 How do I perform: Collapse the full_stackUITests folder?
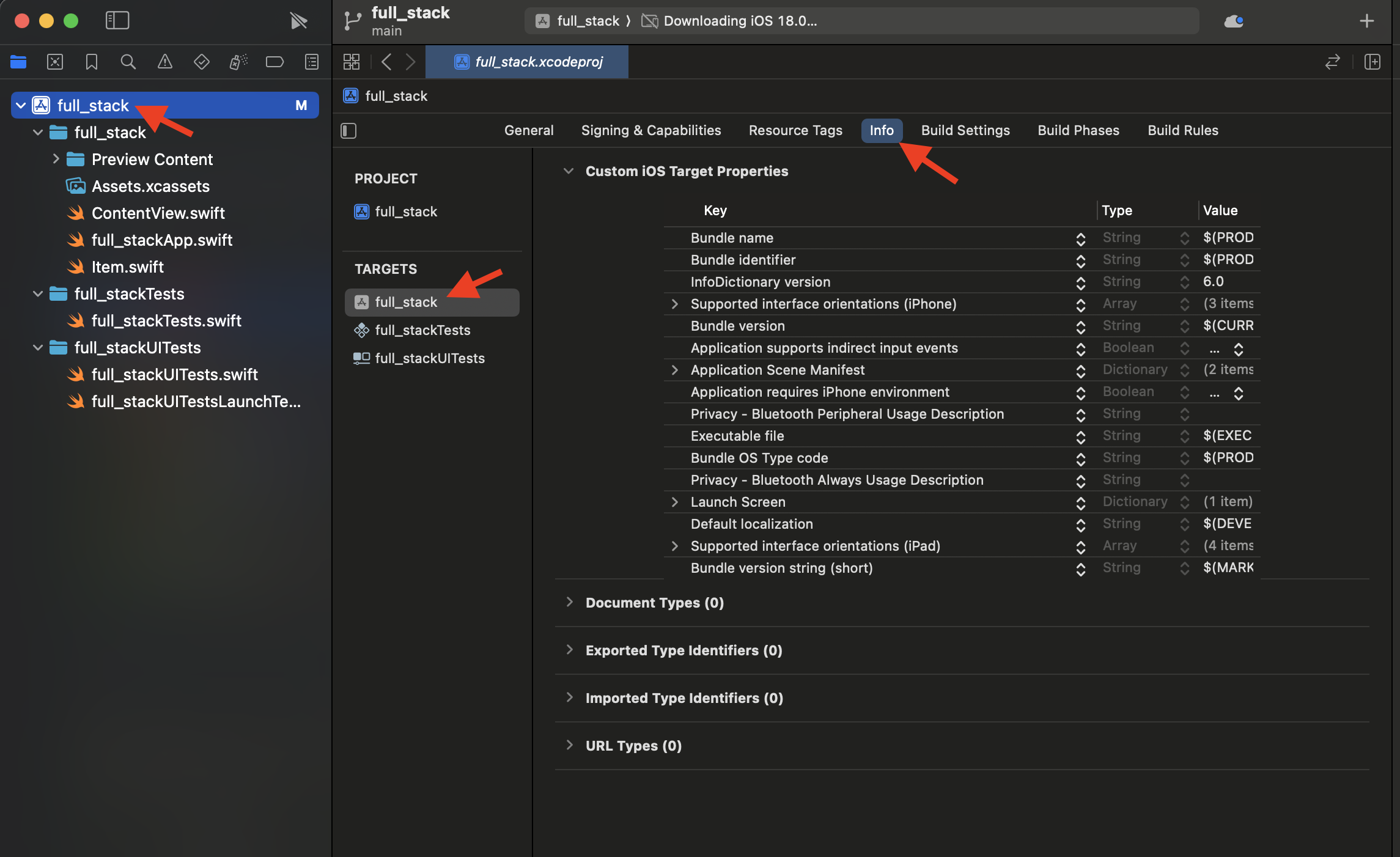pos(38,347)
